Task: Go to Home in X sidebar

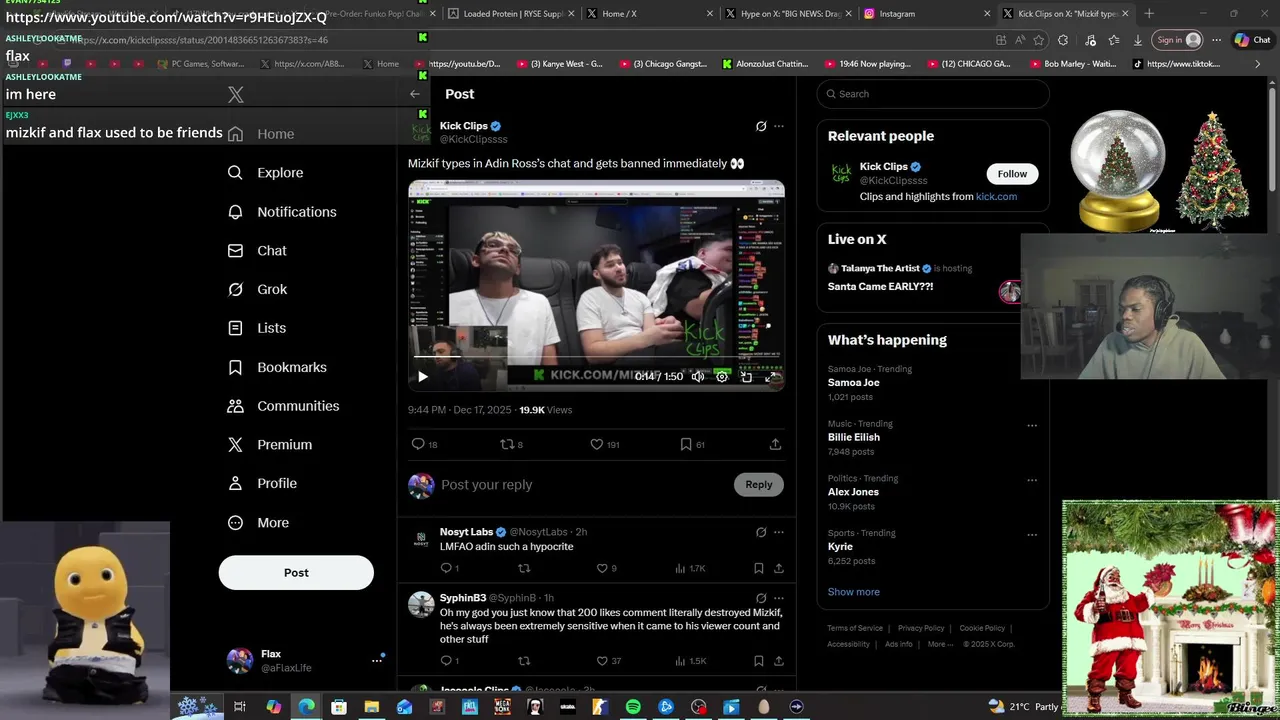Action: pyautogui.click(x=262, y=134)
